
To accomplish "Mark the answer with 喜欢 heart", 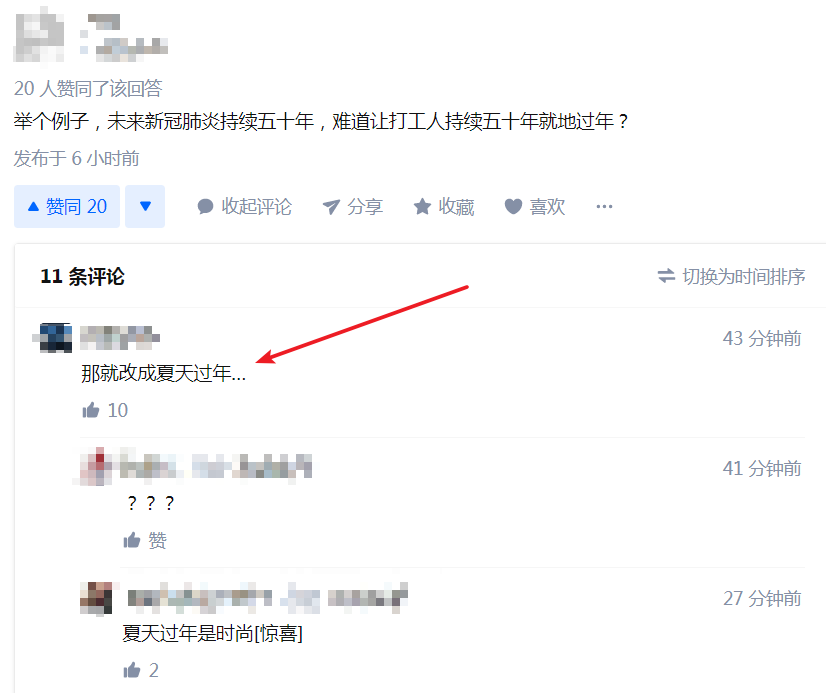I will pos(535,206).
